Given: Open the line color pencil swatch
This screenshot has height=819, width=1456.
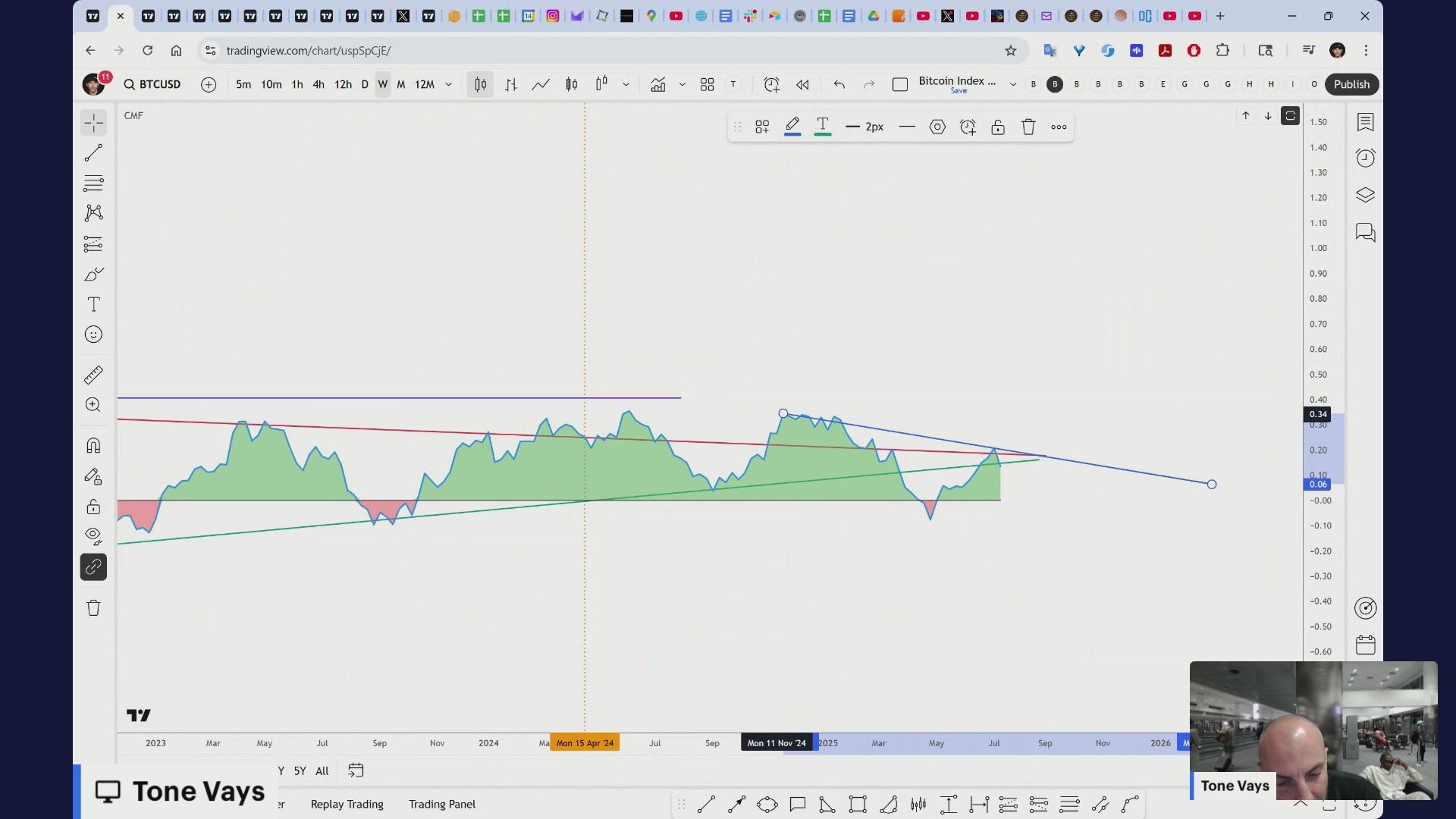Looking at the screenshot, I should (792, 126).
